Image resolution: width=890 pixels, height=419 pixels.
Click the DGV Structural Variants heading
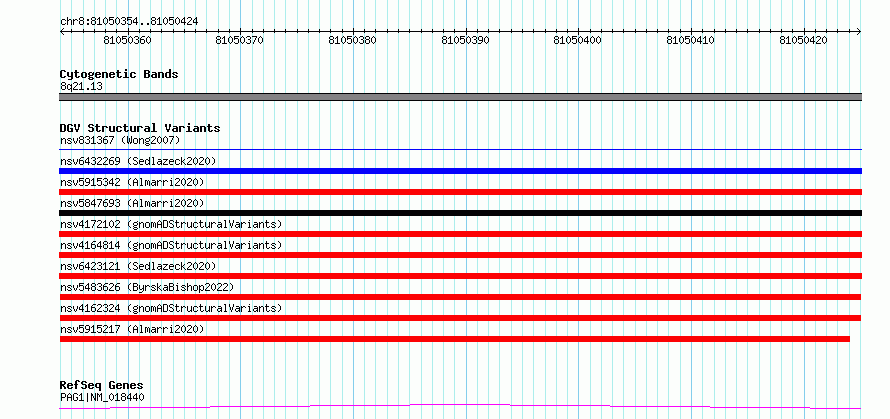140,128
